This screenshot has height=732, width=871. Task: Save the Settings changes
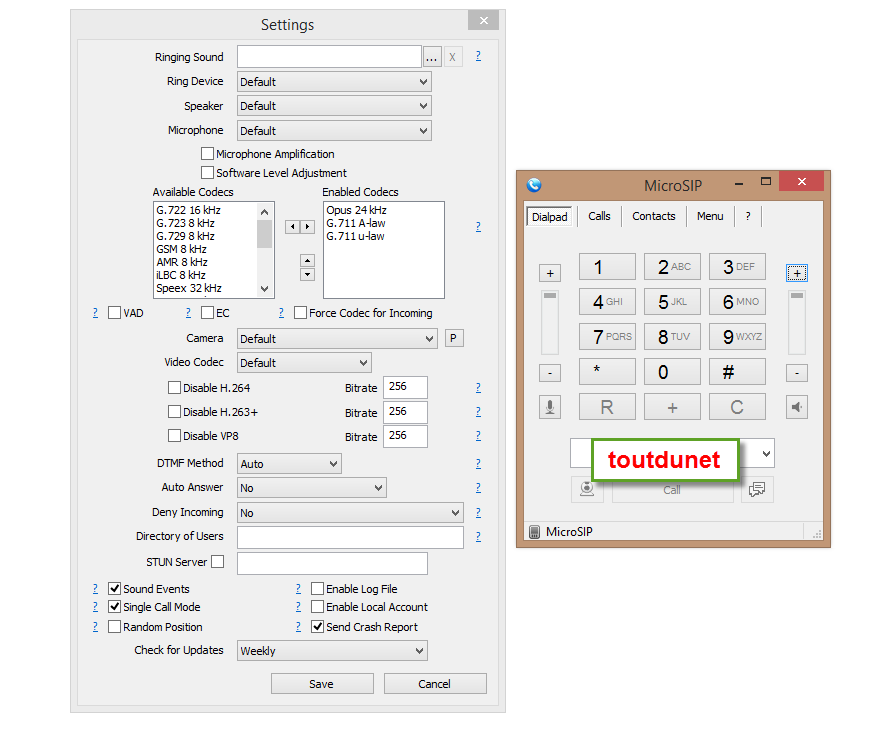[322, 683]
